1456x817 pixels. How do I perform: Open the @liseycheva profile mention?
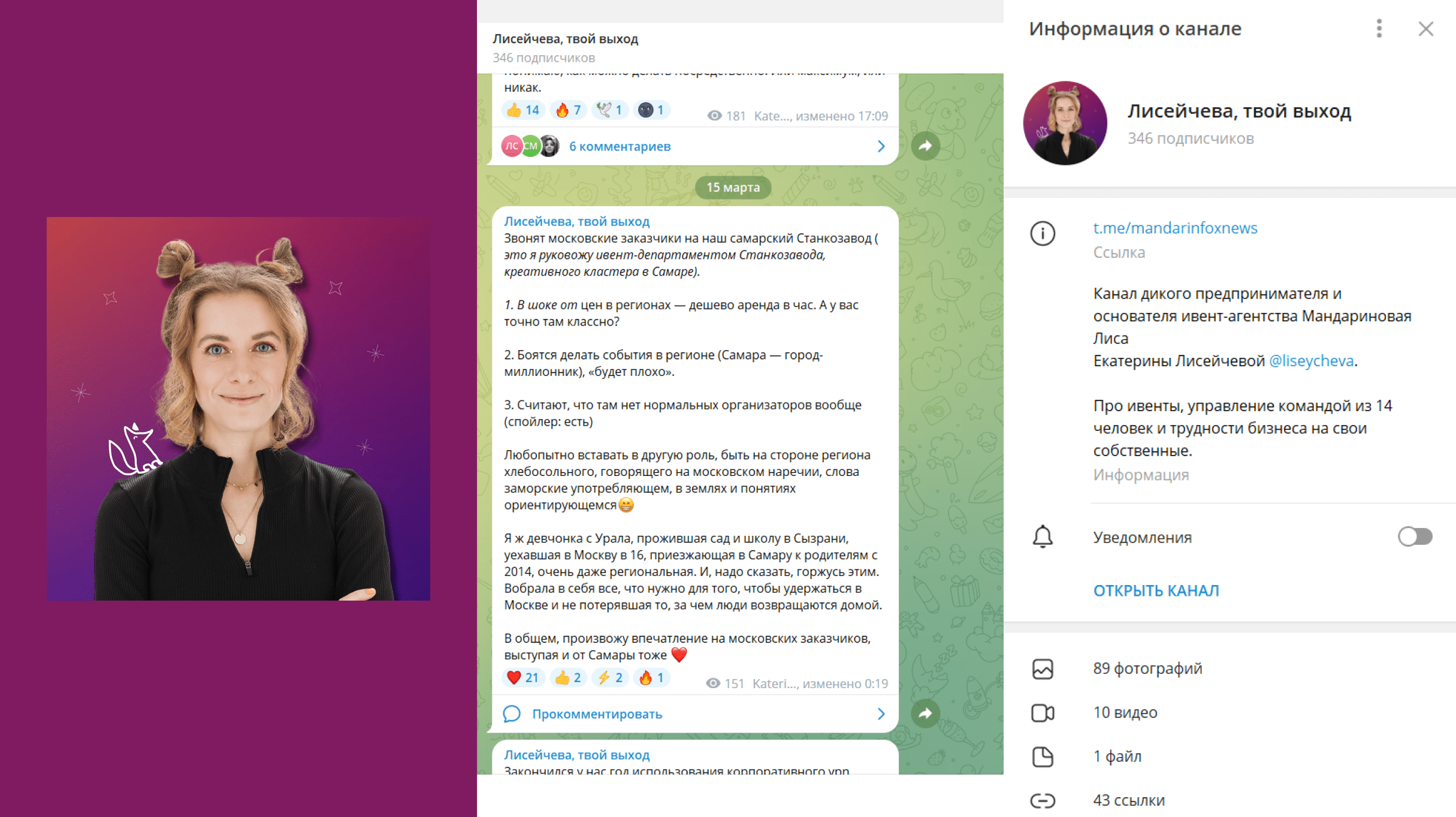1311,360
